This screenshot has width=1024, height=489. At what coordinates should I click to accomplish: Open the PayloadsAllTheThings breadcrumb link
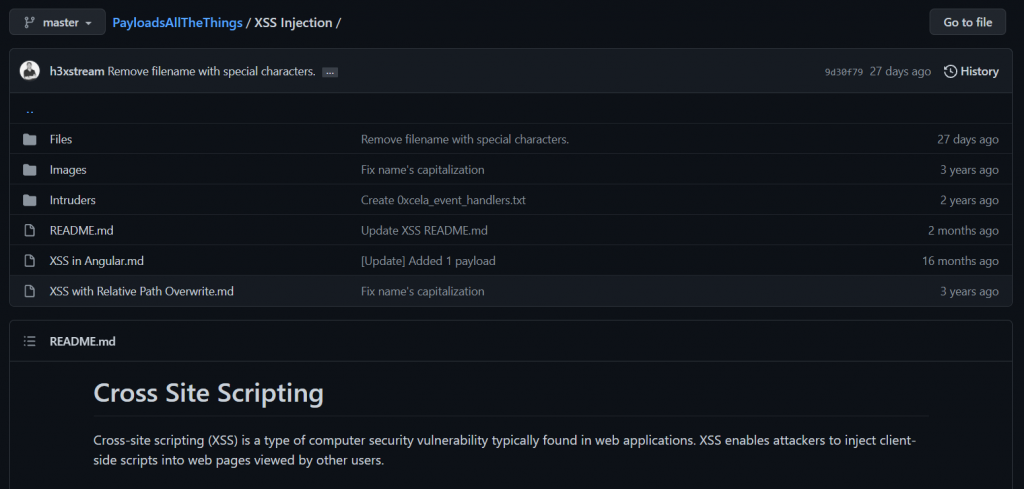pos(178,23)
